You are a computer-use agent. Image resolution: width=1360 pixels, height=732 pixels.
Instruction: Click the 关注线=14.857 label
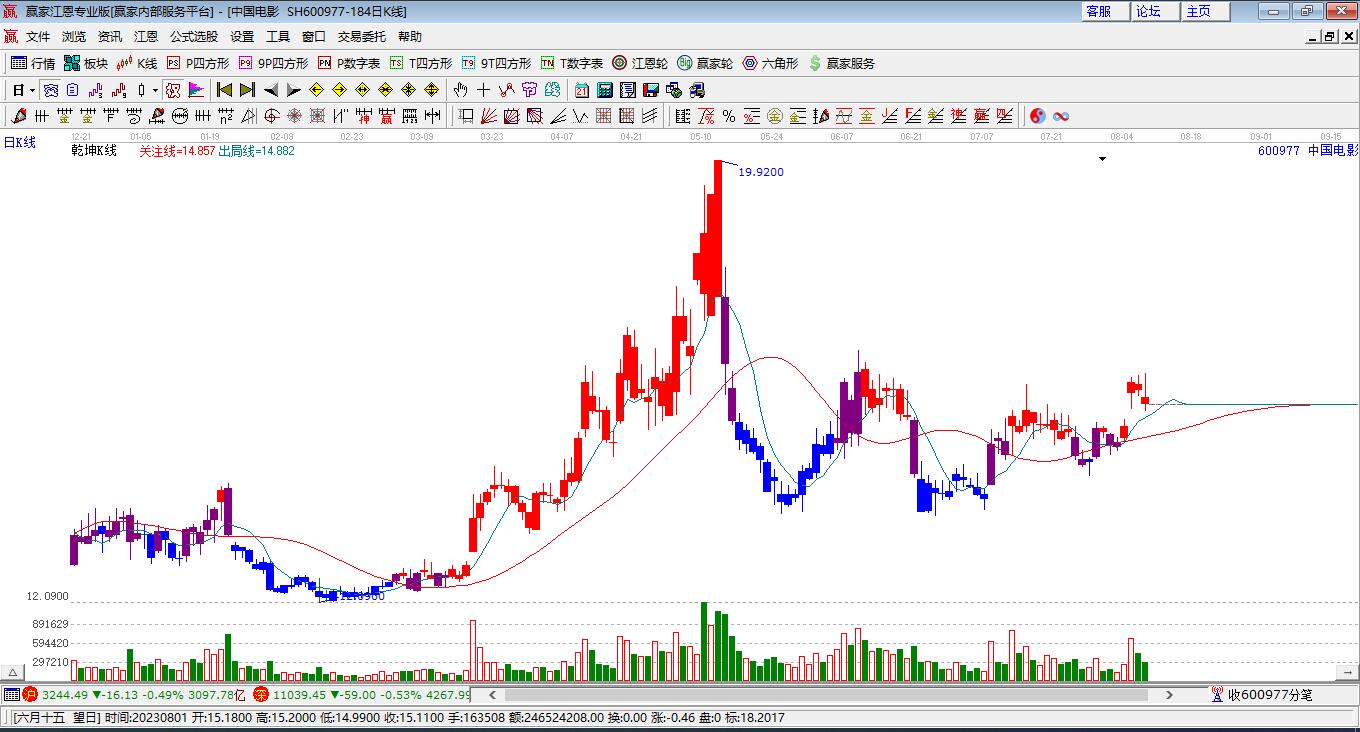click(x=177, y=151)
